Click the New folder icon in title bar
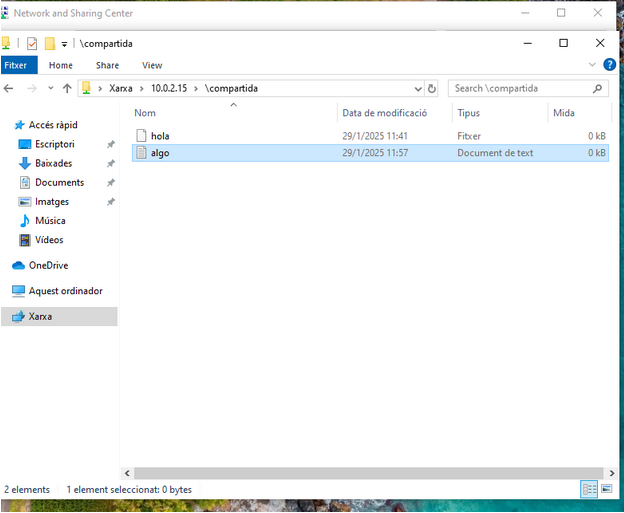Image resolution: width=624 pixels, height=513 pixels. 49,44
